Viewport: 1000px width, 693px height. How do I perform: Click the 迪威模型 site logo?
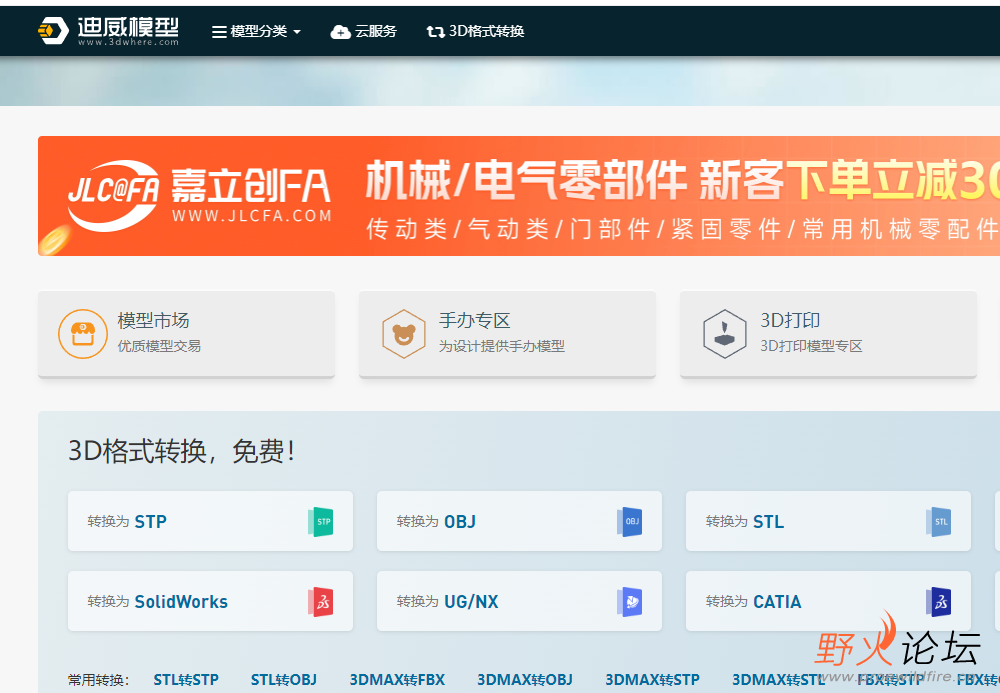(108, 31)
